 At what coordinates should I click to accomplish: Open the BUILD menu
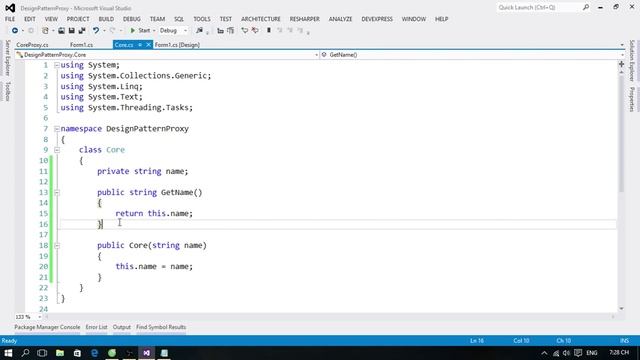tap(106, 19)
